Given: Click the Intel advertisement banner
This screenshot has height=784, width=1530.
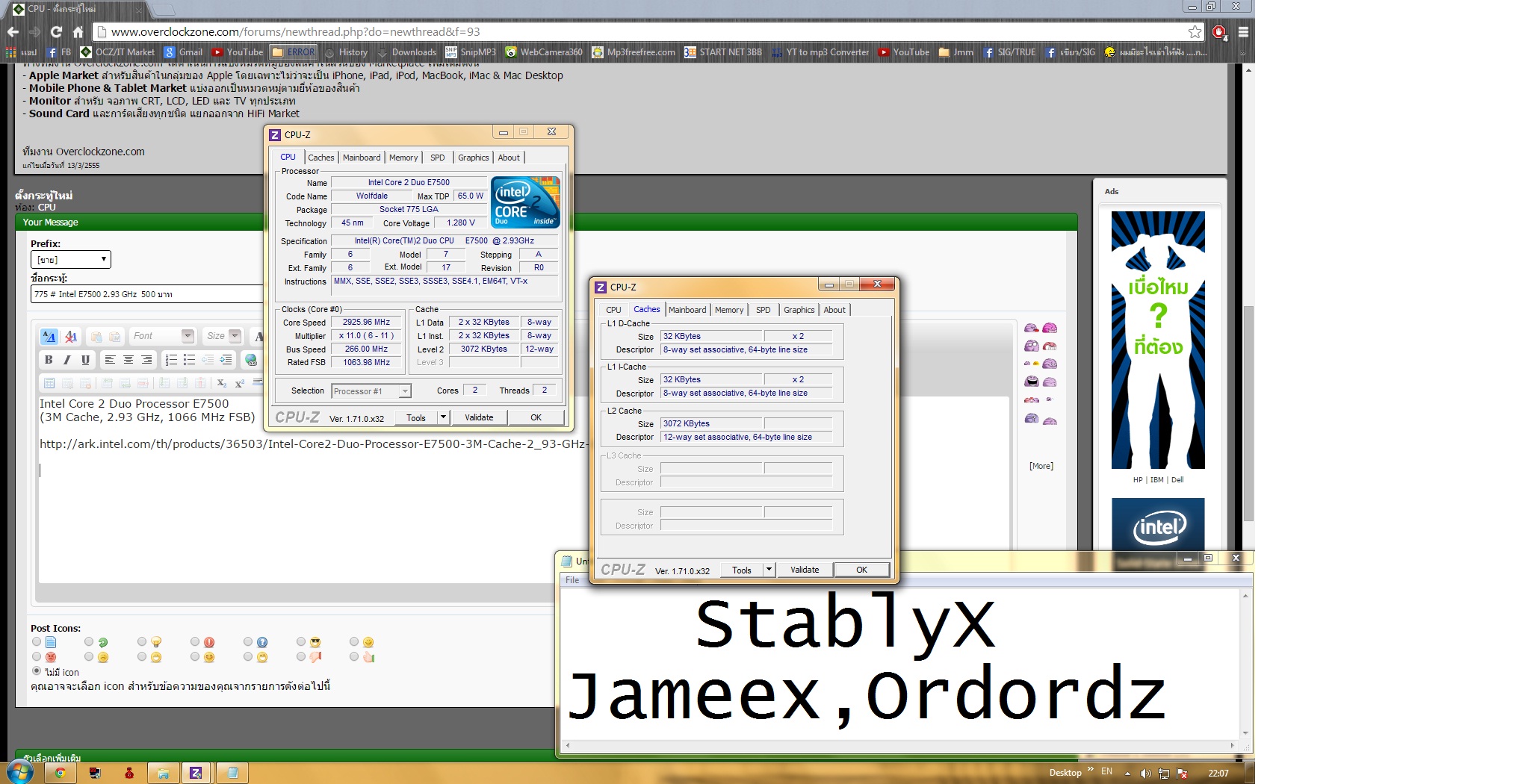Looking at the screenshot, I should click(x=1158, y=524).
